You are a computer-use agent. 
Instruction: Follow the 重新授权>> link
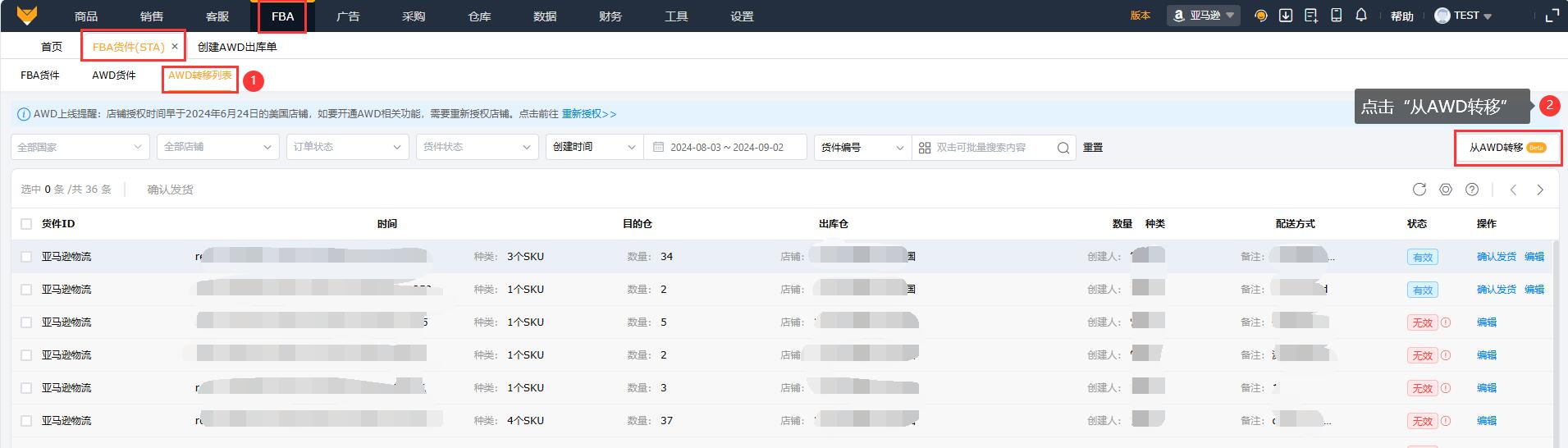click(x=589, y=114)
